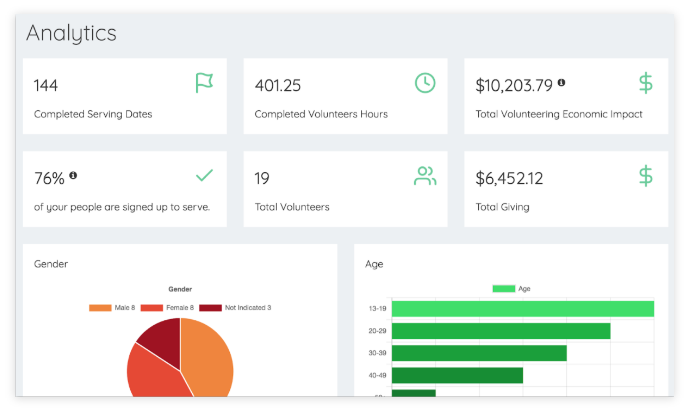Select the 13-19 age bar
This screenshot has width=689, height=413.
tap(523, 308)
